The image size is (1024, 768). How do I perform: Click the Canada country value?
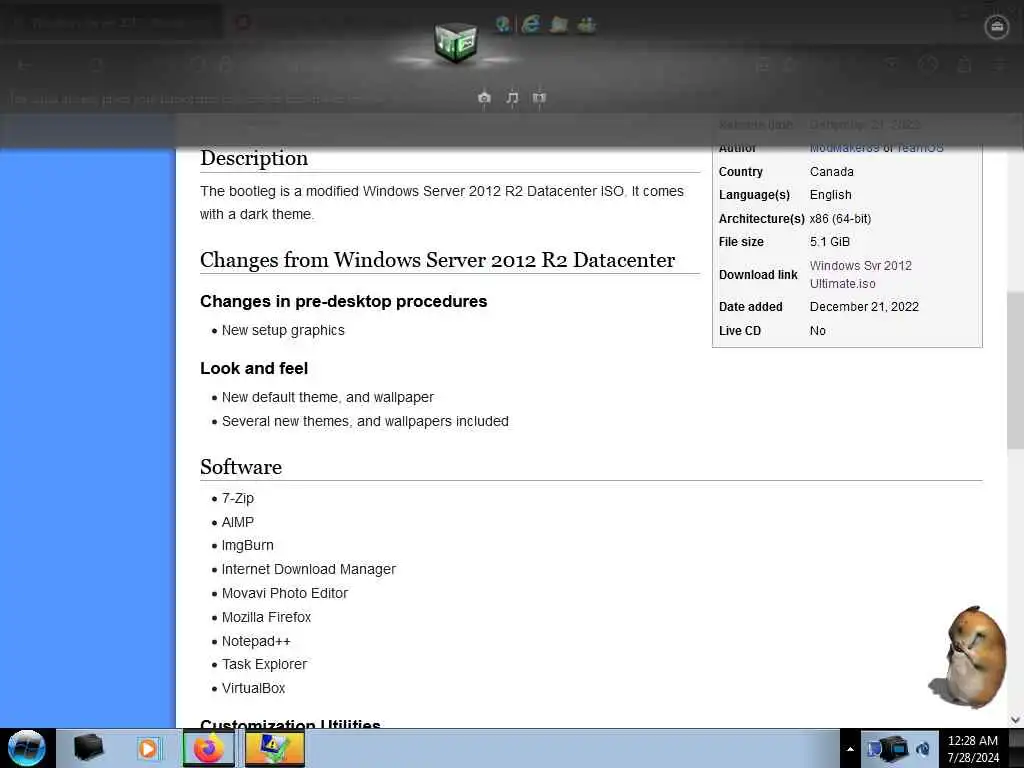pos(831,172)
